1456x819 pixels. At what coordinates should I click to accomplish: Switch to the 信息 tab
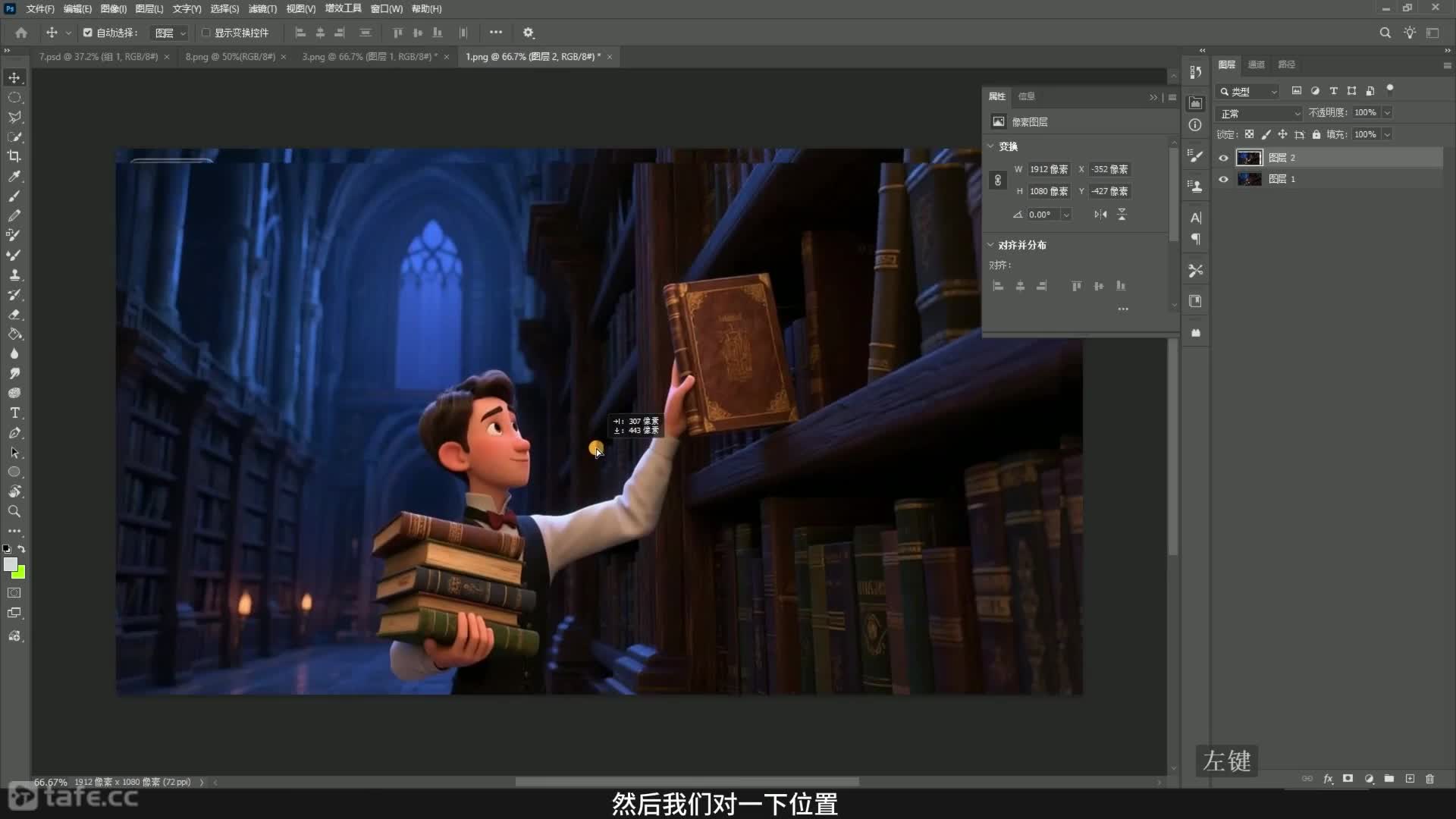coord(1026,96)
